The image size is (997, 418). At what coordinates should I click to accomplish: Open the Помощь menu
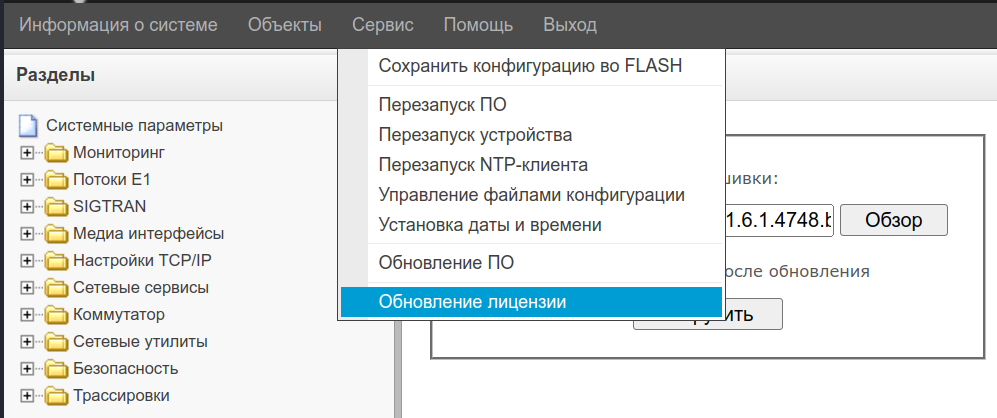478,25
